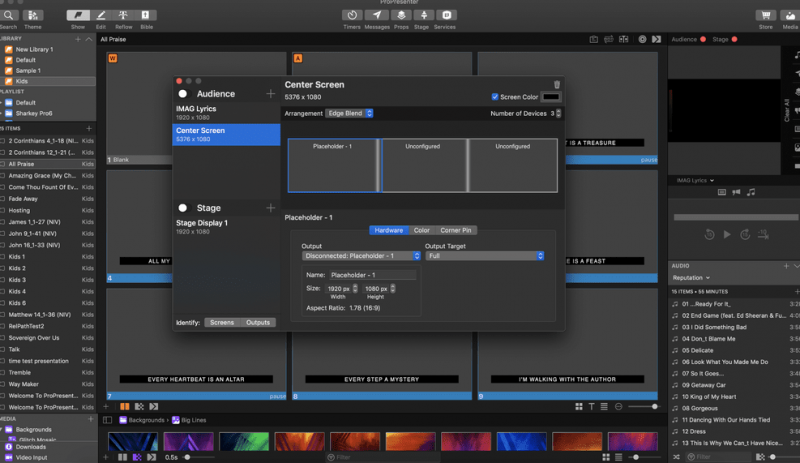Click the Bible toolbar icon
The width and height of the screenshot is (800, 463).
pyautogui.click(x=147, y=15)
